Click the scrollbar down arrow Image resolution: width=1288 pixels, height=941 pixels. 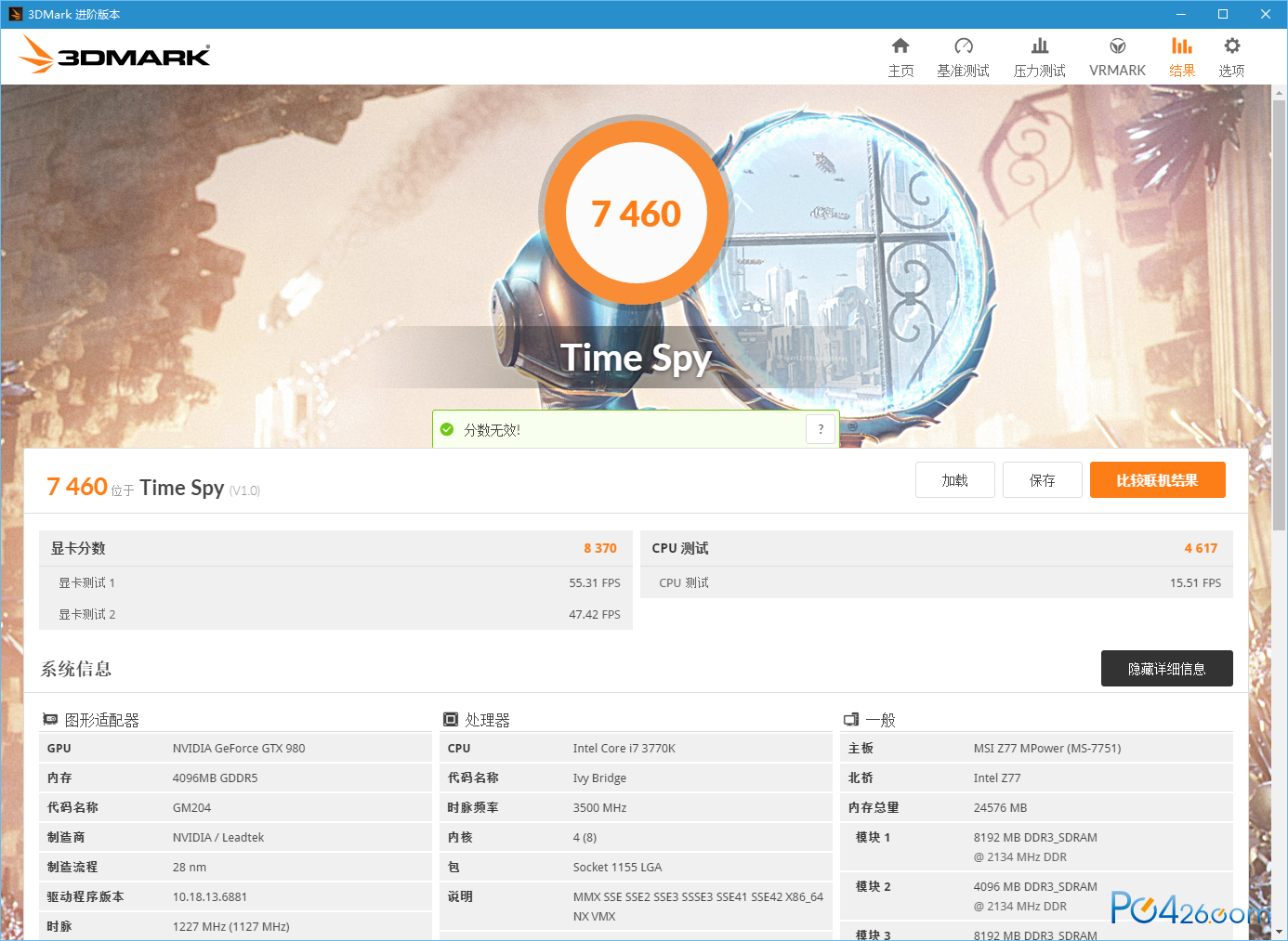pyautogui.click(x=1280, y=932)
